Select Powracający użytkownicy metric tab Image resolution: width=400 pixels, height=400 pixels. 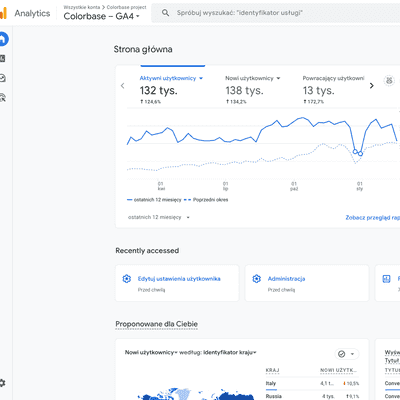pyautogui.click(x=333, y=90)
